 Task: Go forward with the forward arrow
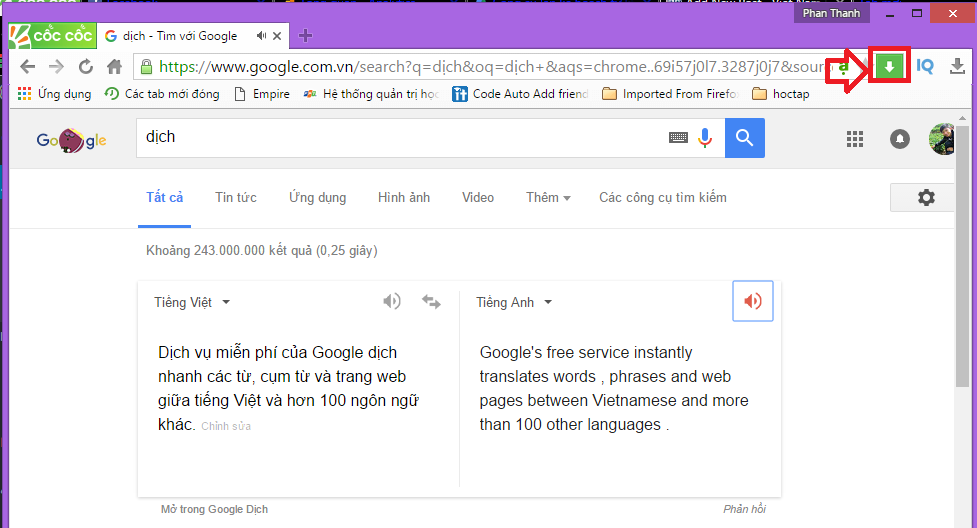coord(56,66)
